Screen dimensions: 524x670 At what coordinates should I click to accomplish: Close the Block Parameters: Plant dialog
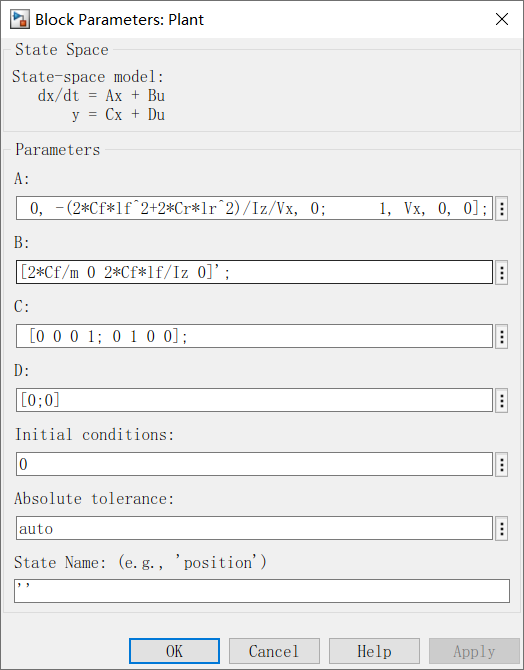click(502, 19)
